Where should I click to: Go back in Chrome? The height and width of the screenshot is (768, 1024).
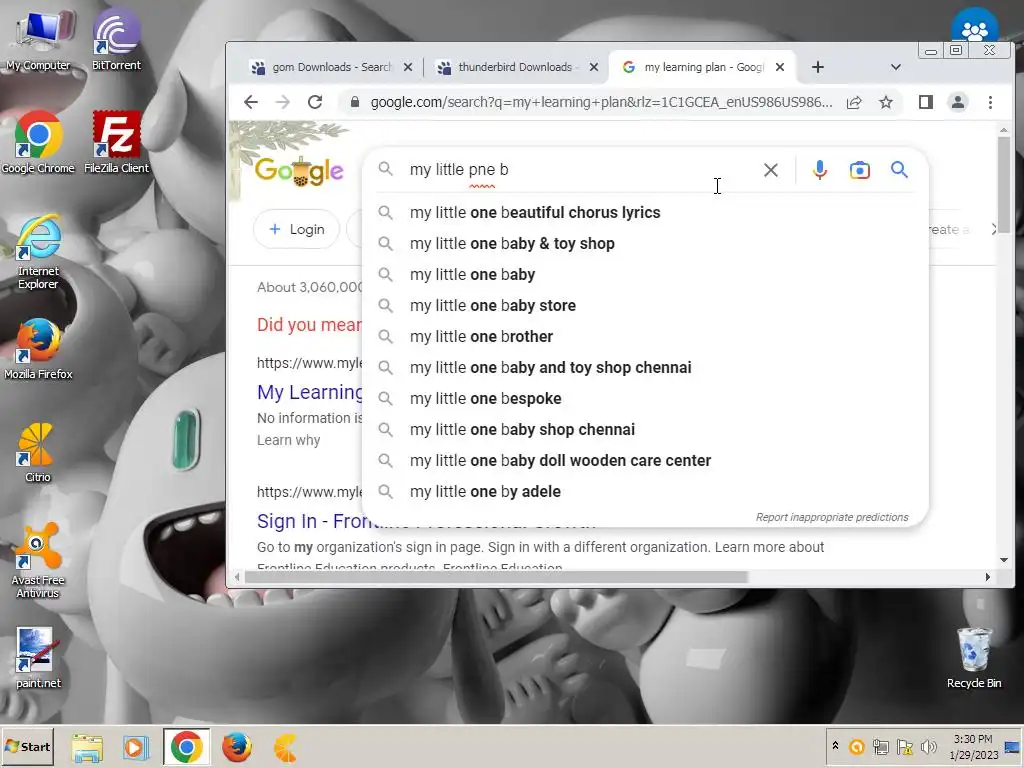click(x=251, y=102)
